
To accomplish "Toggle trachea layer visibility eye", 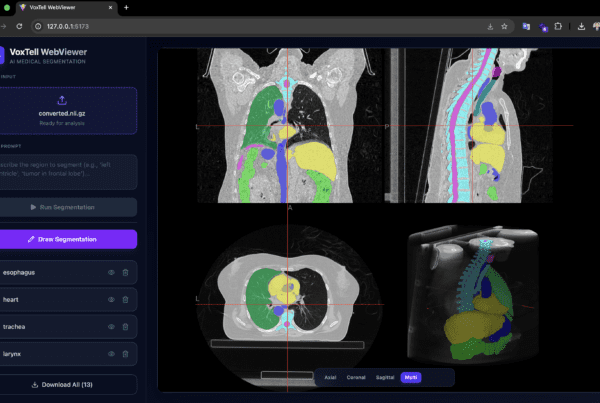I will pyautogui.click(x=110, y=326).
